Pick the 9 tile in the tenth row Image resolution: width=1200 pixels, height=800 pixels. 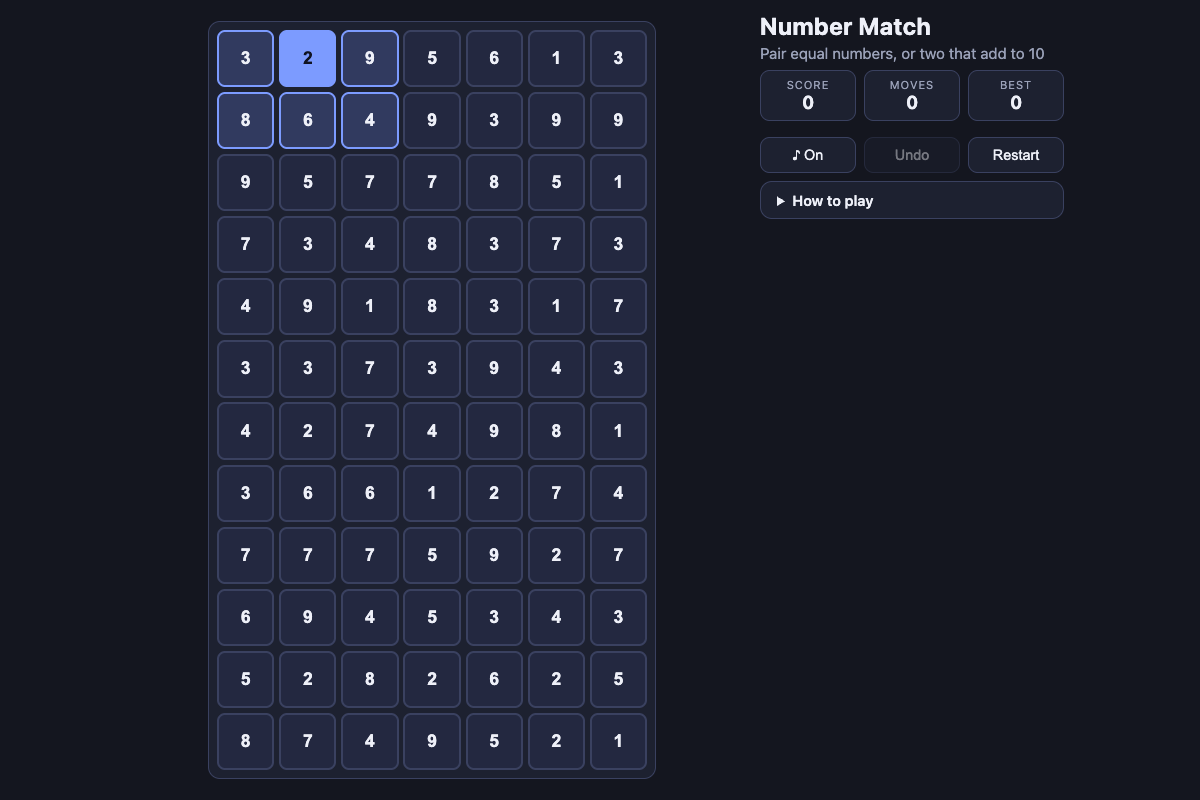pyautogui.click(x=308, y=617)
